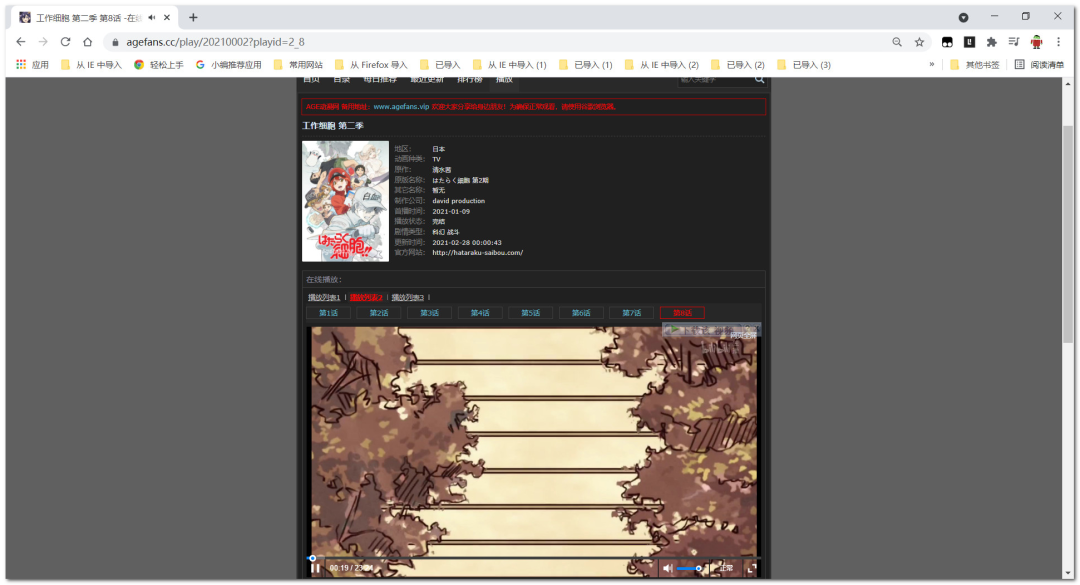
Task: Click the anime cover poster thumbnail
Action: click(x=345, y=201)
